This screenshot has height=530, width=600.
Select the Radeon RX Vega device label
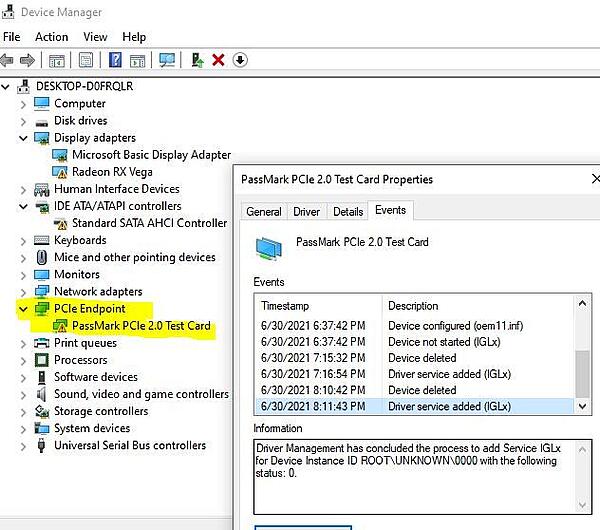[x=112, y=172]
